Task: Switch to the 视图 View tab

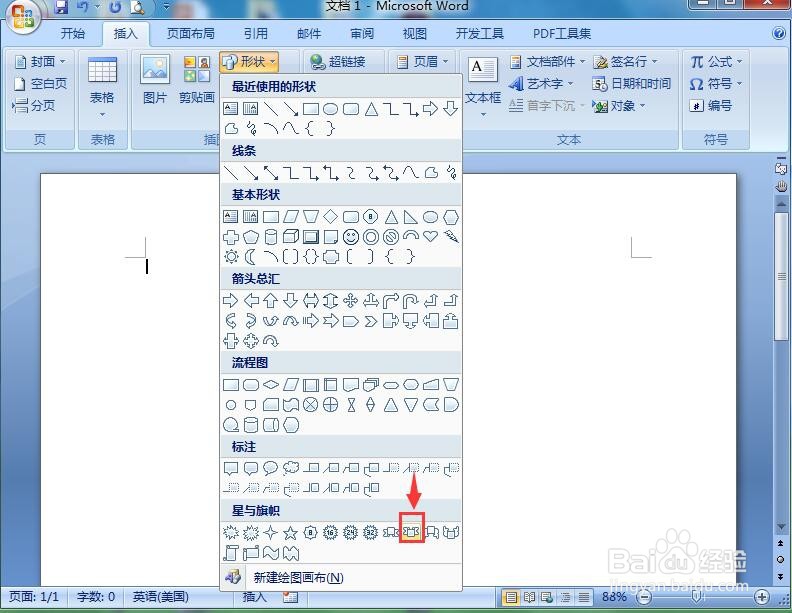Action: (x=415, y=33)
